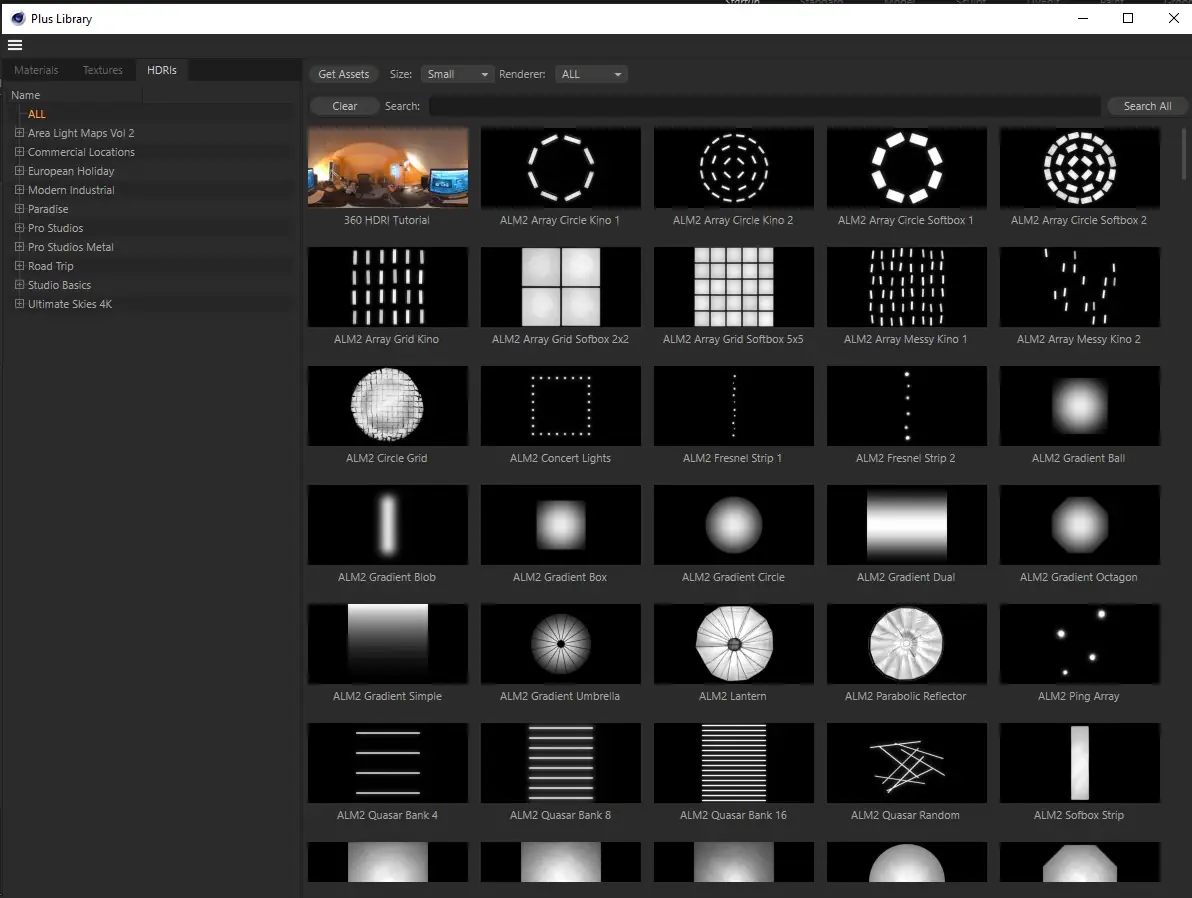Select ALM2 Gradient Circle thumbnail
The image size is (1192, 898).
click(734, 525)
